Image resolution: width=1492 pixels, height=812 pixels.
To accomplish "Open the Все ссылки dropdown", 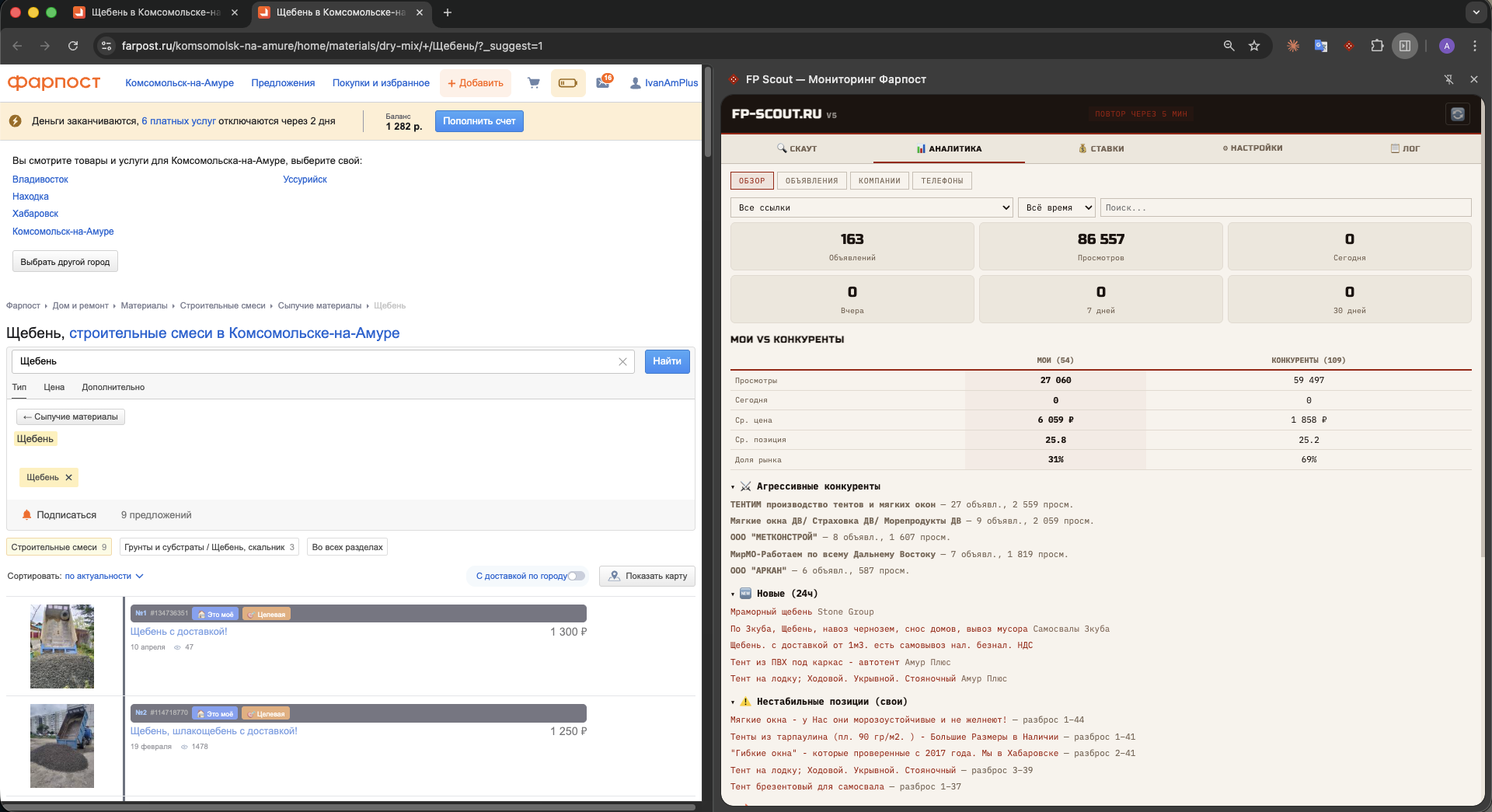I will [872, 207].
